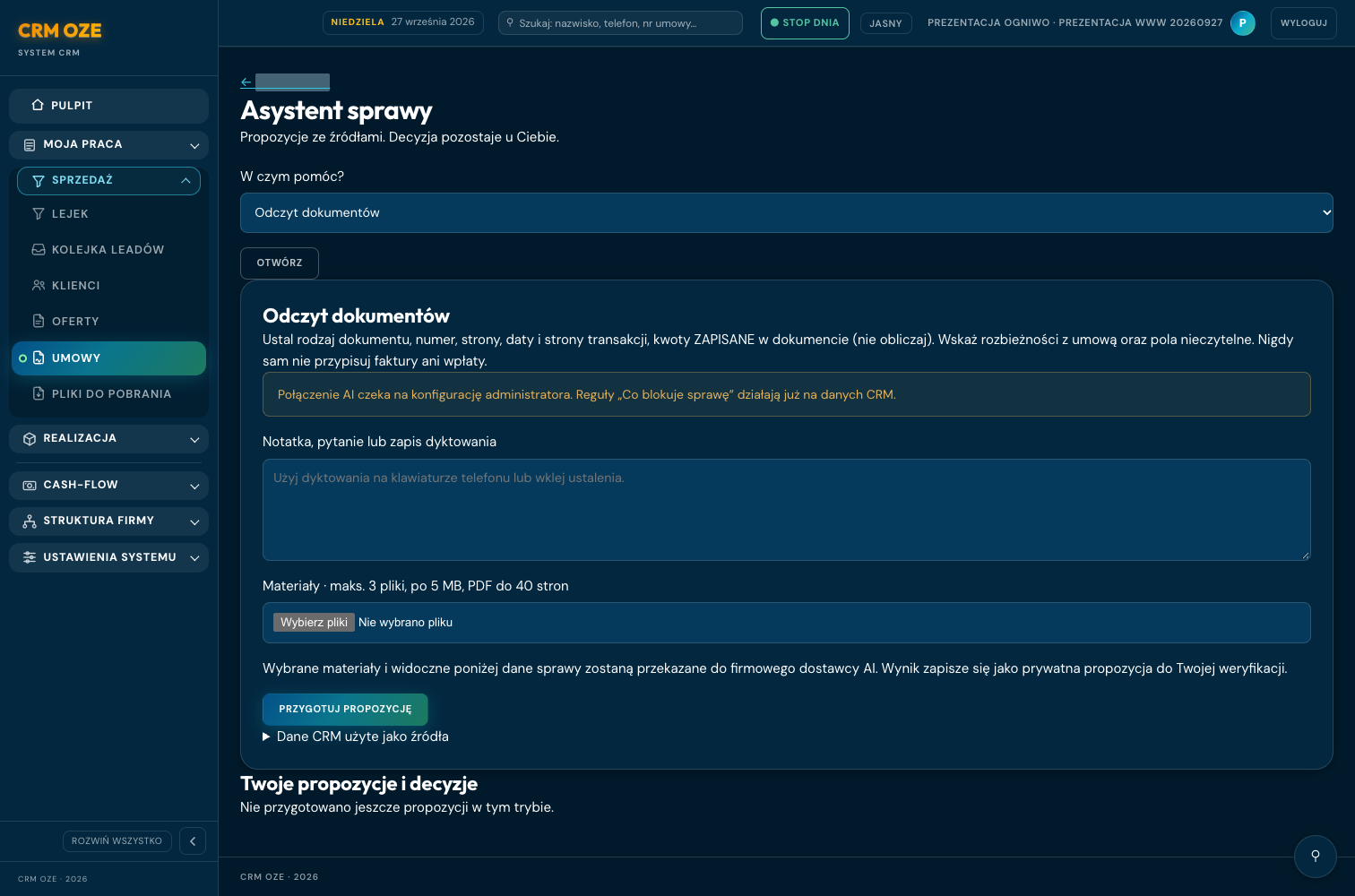1355x896 pixels.
Task: Click the date 'Niedziela 27 września 2026'
Action: pyautogui.click(x=403, y=22)
